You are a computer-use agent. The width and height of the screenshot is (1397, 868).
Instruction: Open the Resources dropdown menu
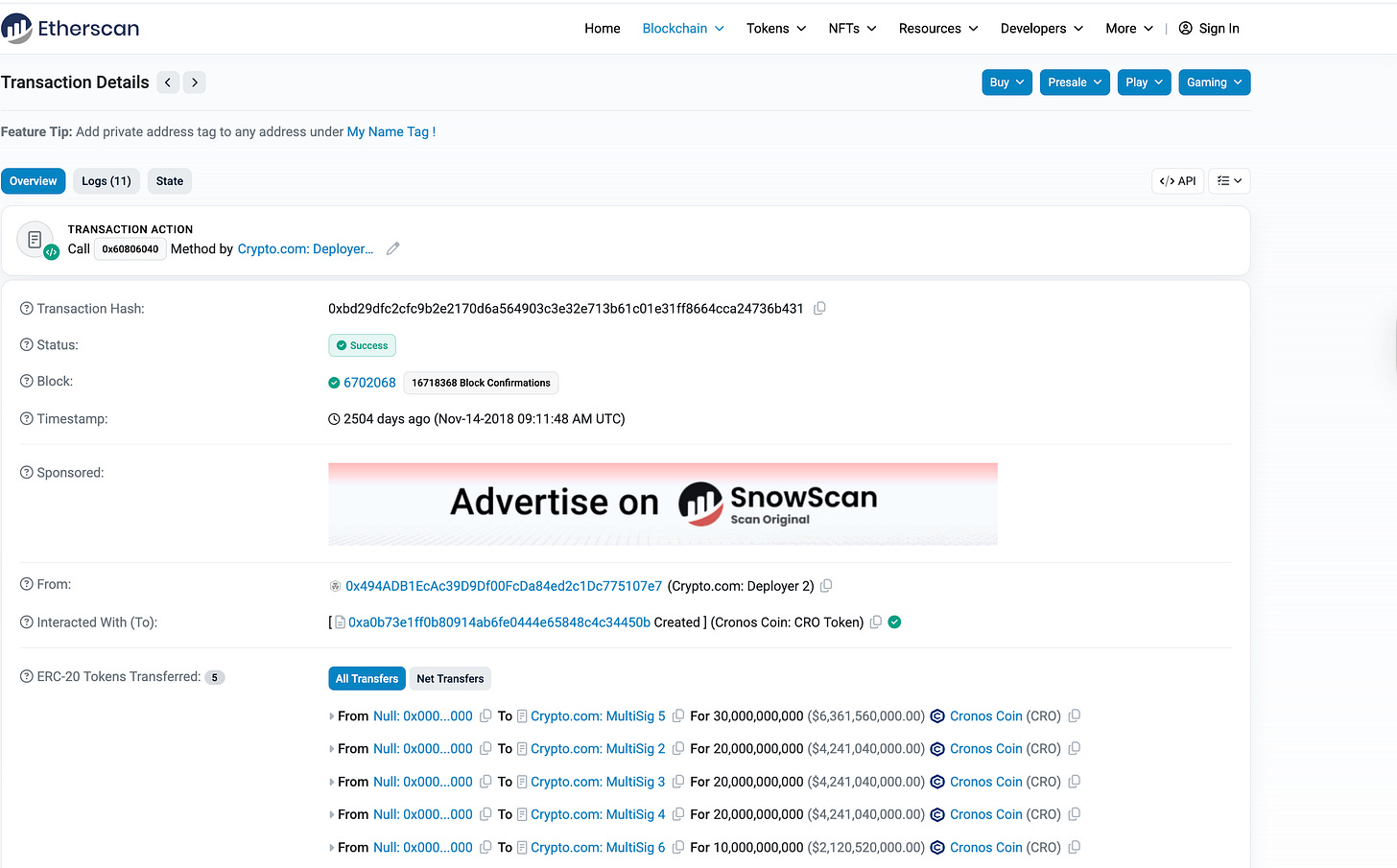[x=938, y=29]
